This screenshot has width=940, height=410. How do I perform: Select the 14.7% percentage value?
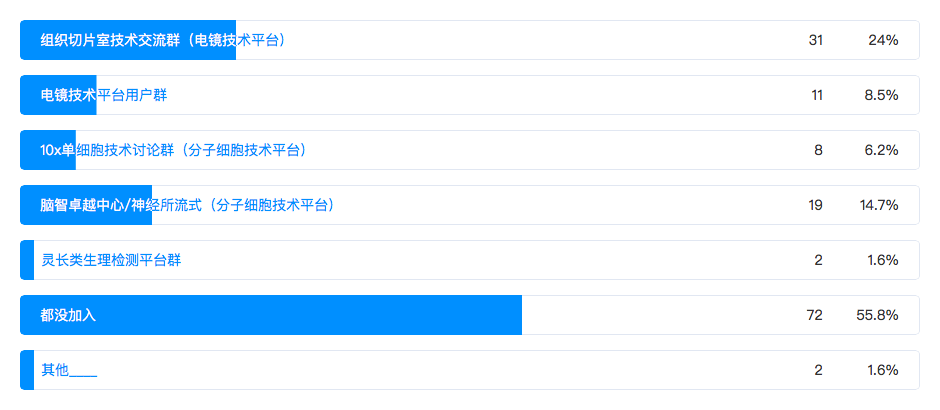pyautogui.click(x=879, y=205)
